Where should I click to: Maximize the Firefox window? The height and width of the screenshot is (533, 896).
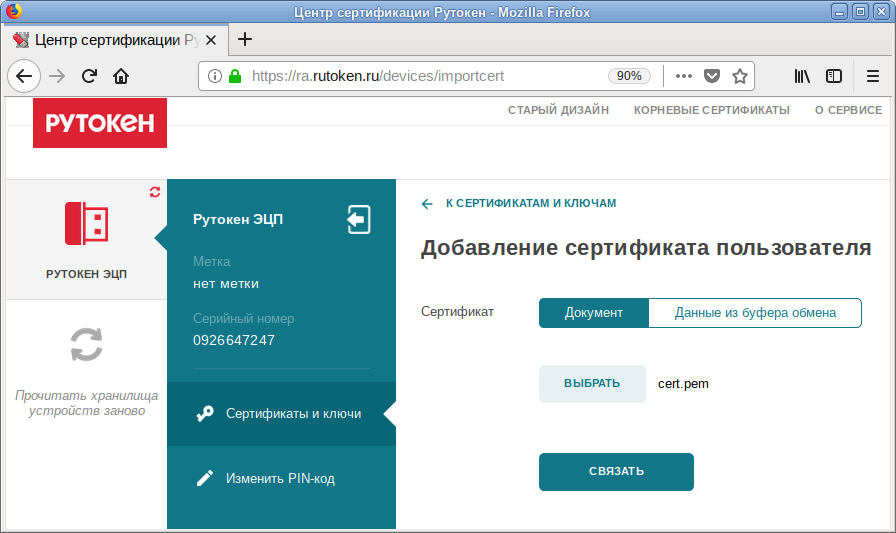point(860,11)
